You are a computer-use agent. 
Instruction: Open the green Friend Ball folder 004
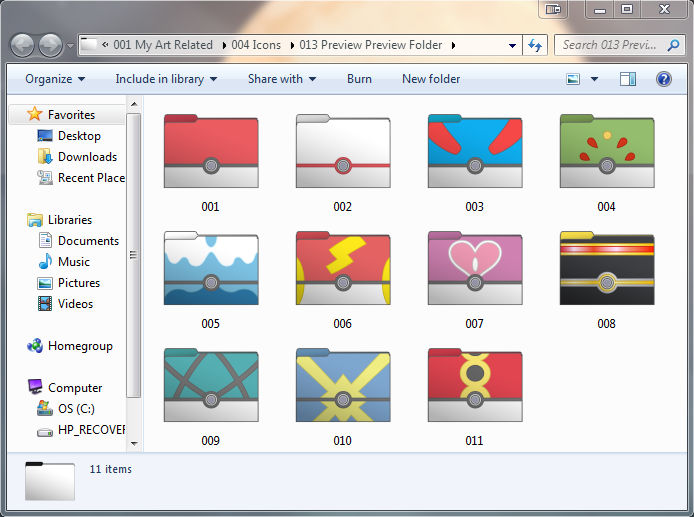point(607,151)
